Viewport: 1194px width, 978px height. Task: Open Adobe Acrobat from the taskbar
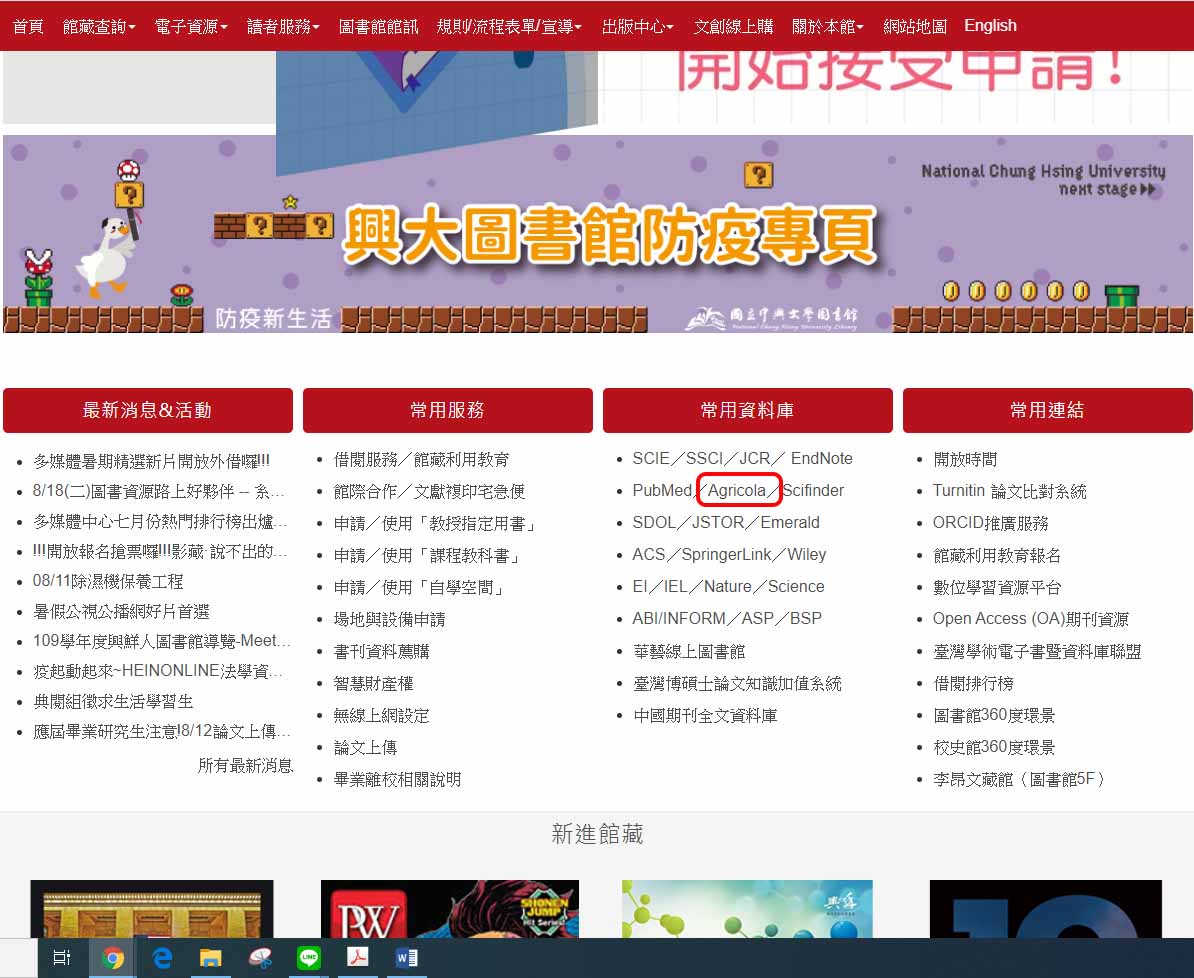point(357,957)
